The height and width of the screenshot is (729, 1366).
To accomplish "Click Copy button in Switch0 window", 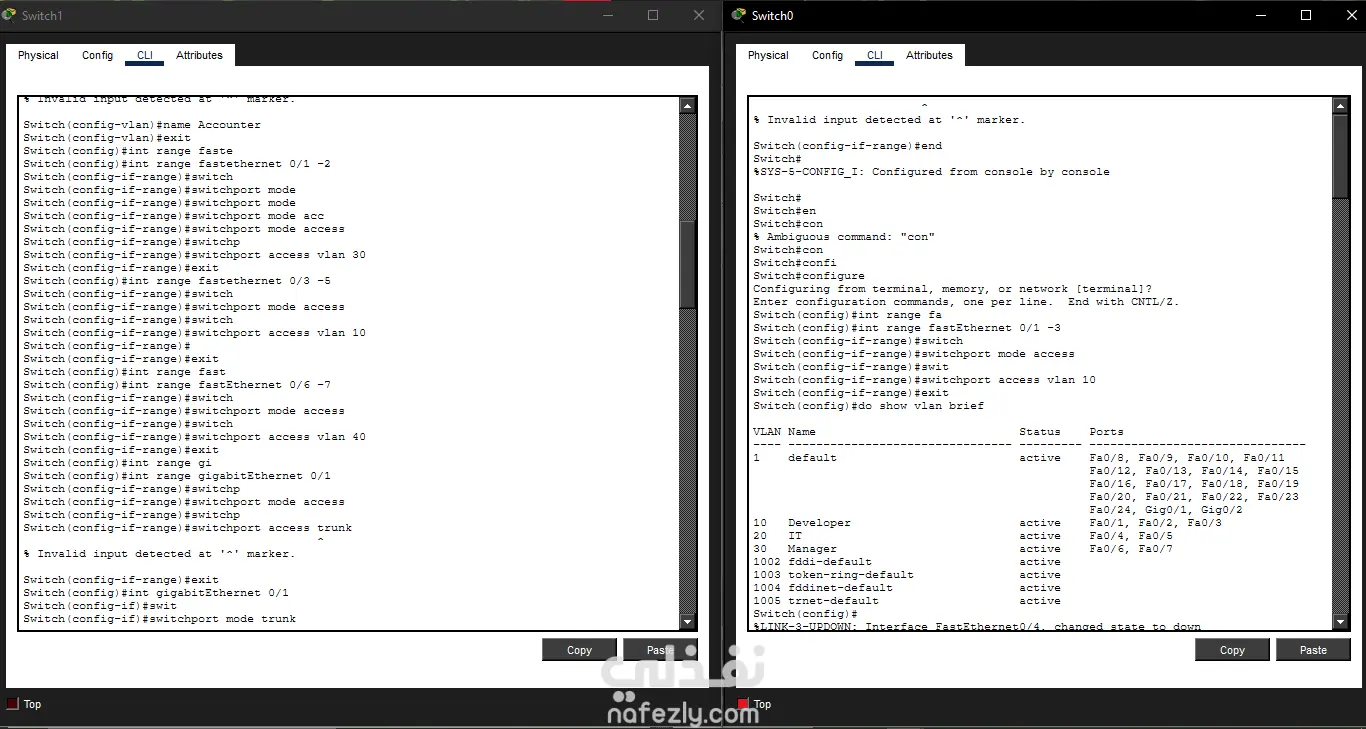I will 1232,650.
